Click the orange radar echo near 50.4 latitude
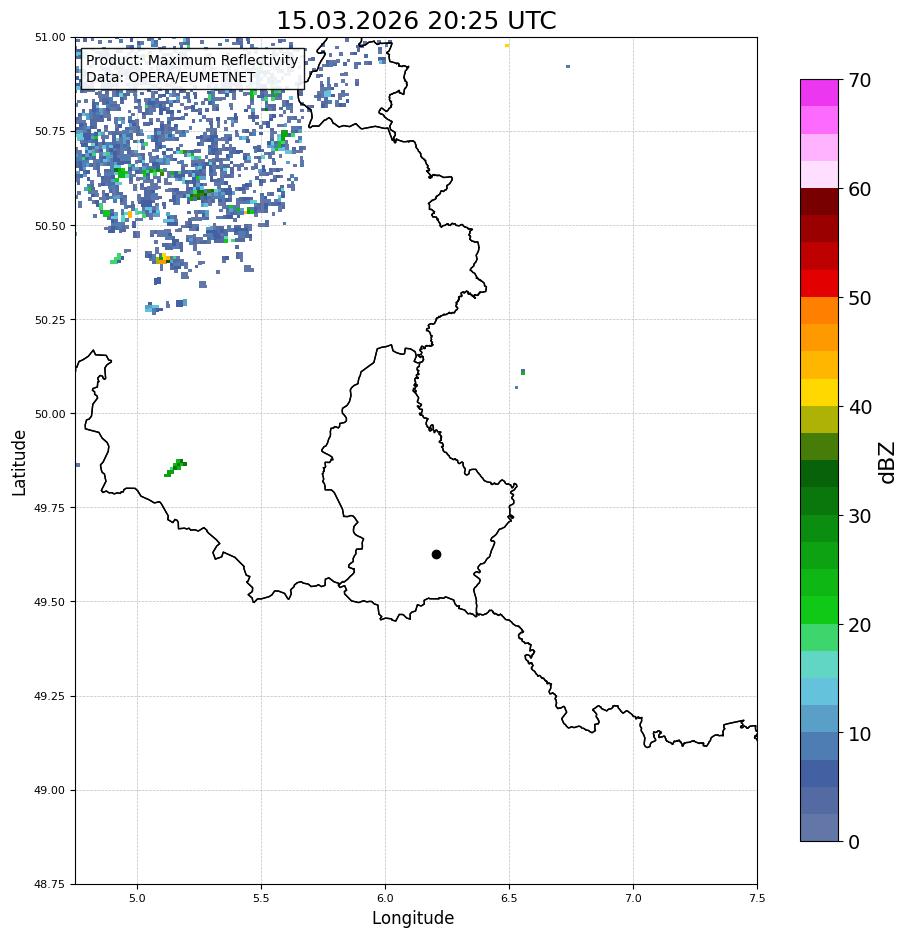The image size is (908, 937). 162,259
